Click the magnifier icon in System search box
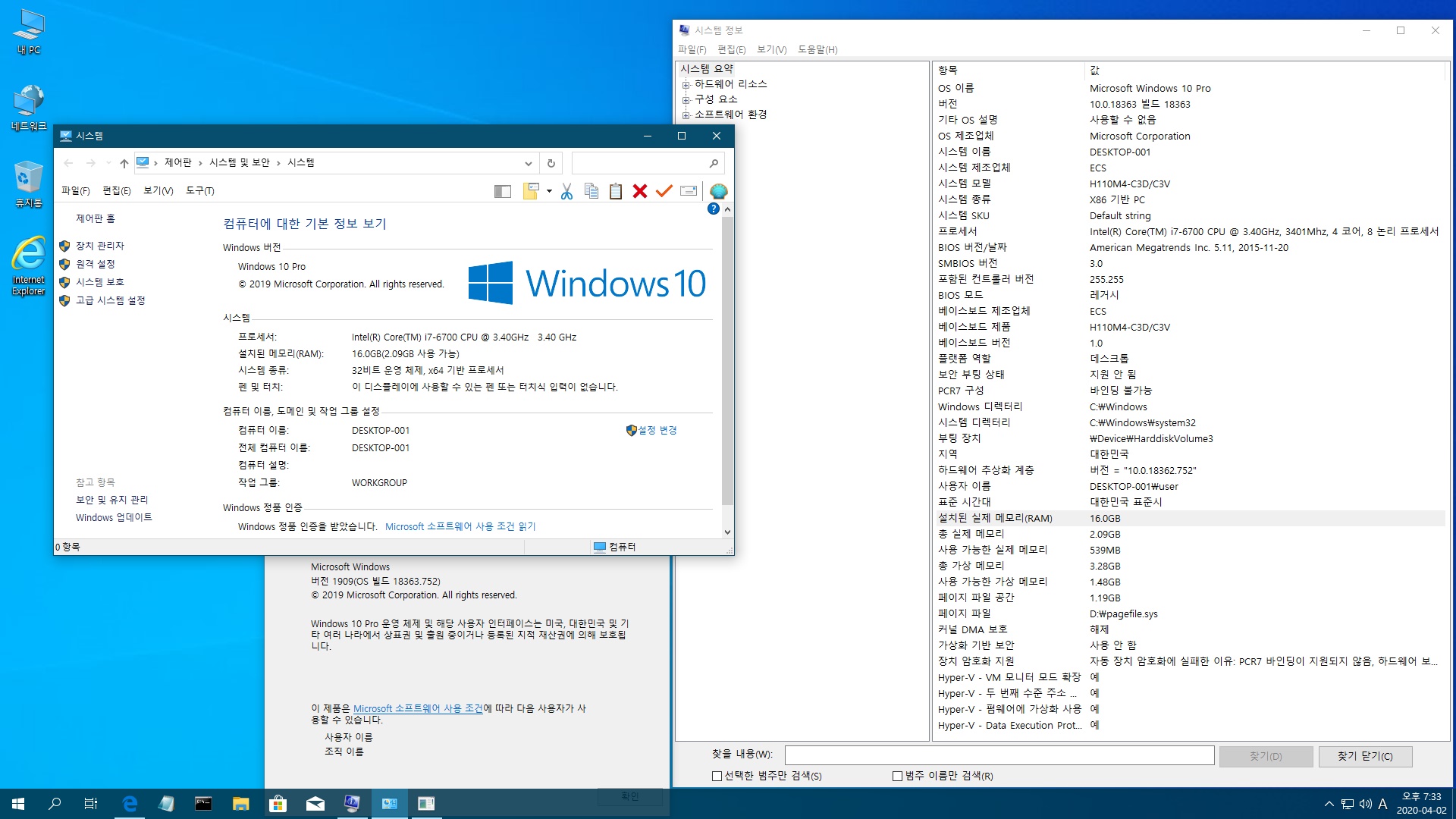 pos(714,163)
